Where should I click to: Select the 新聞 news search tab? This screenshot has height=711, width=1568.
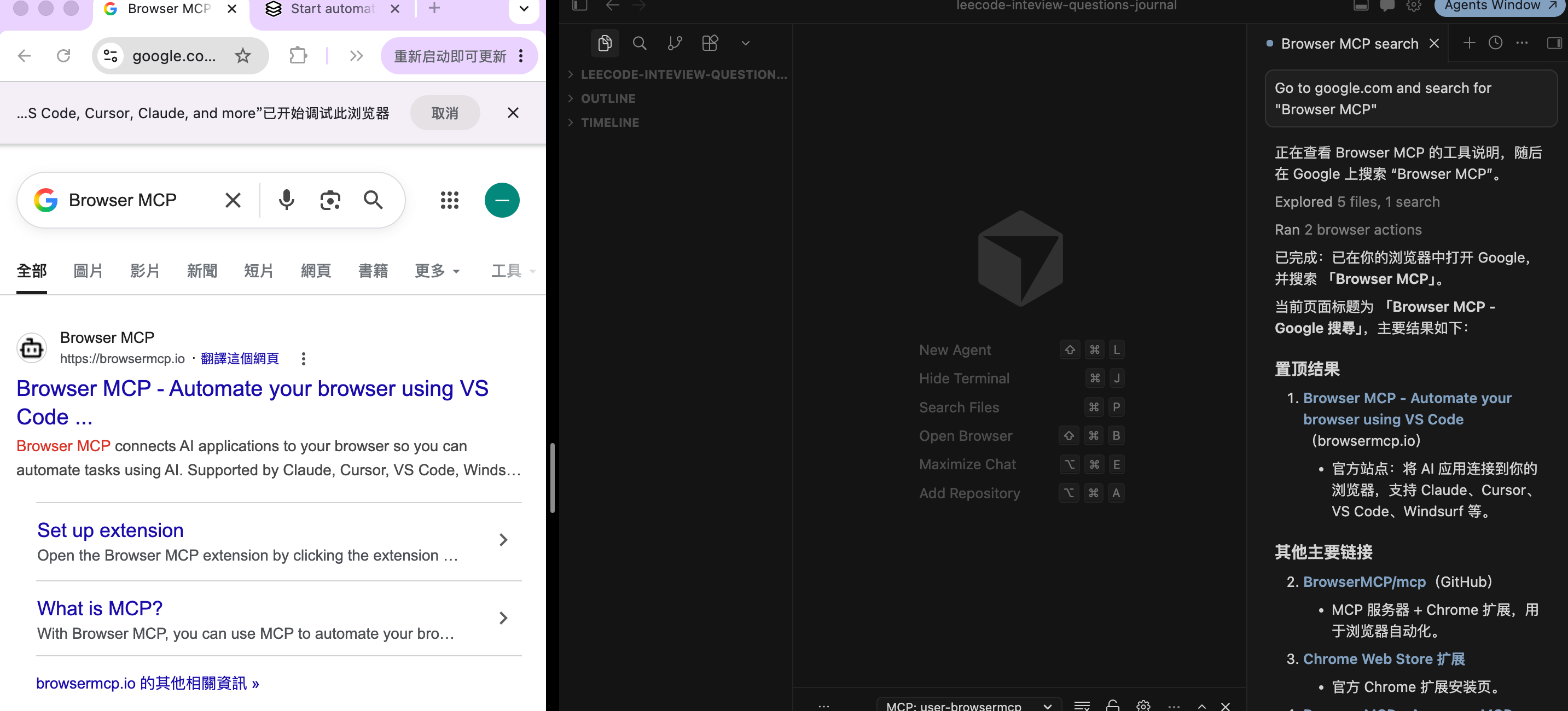click(x=202, y=271)
